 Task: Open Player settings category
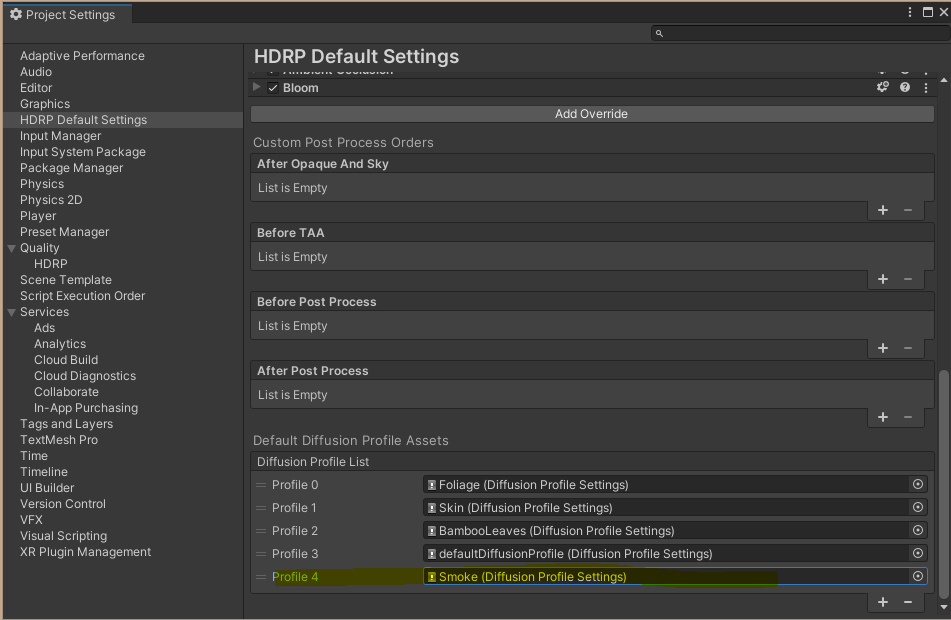pos(38,216)
